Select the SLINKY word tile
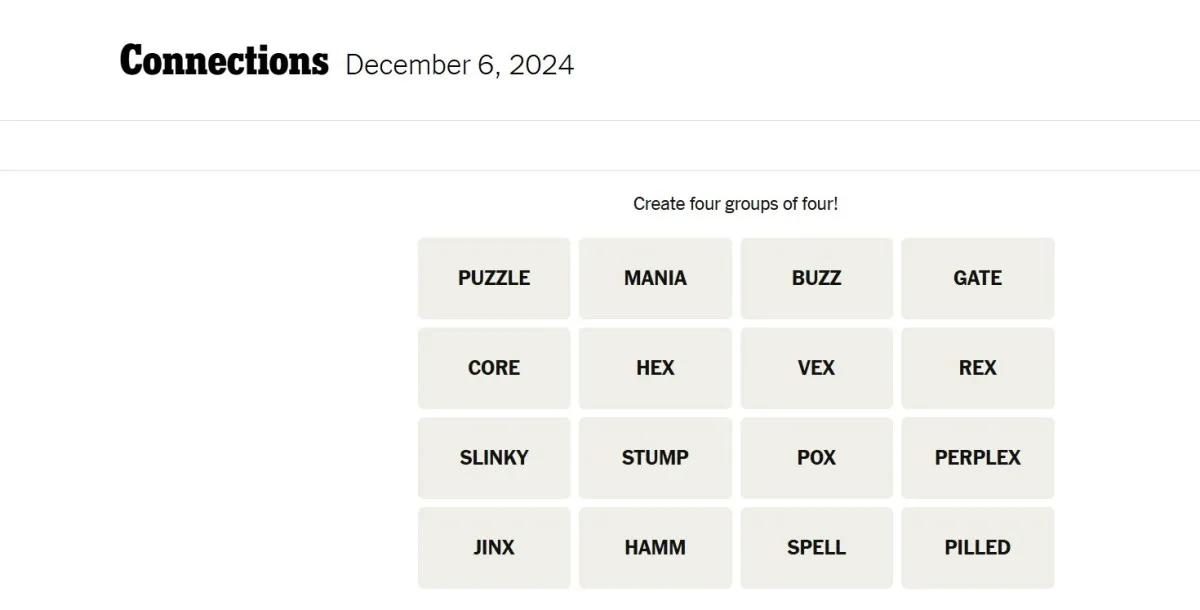 (494, 458)
